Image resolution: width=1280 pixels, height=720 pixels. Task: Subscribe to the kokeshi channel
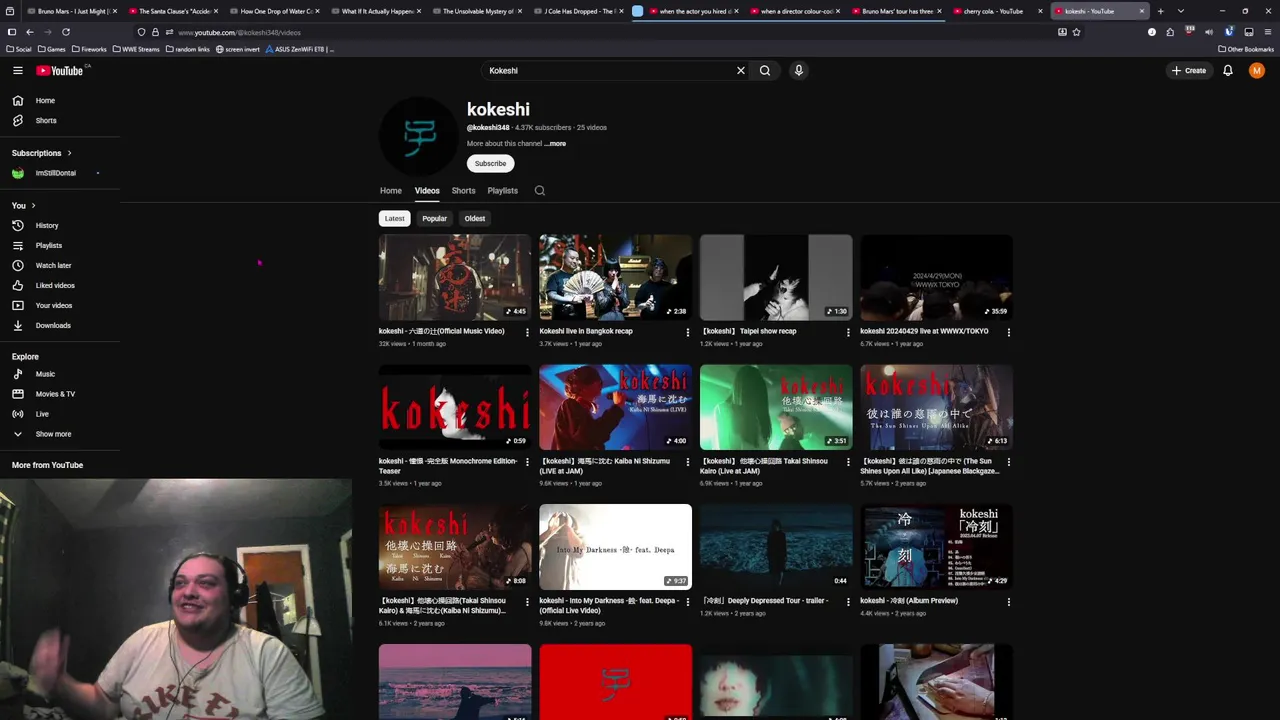pyautogui.click(x=490, y=163)
